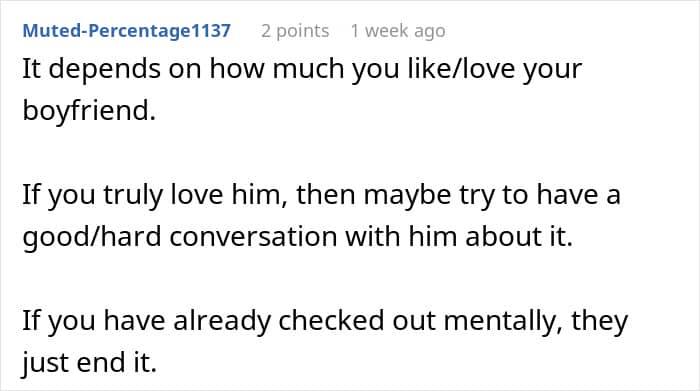700x391 pixels.
Task: Click the good/hard conversation text line
Action: [x=298, y=236]
